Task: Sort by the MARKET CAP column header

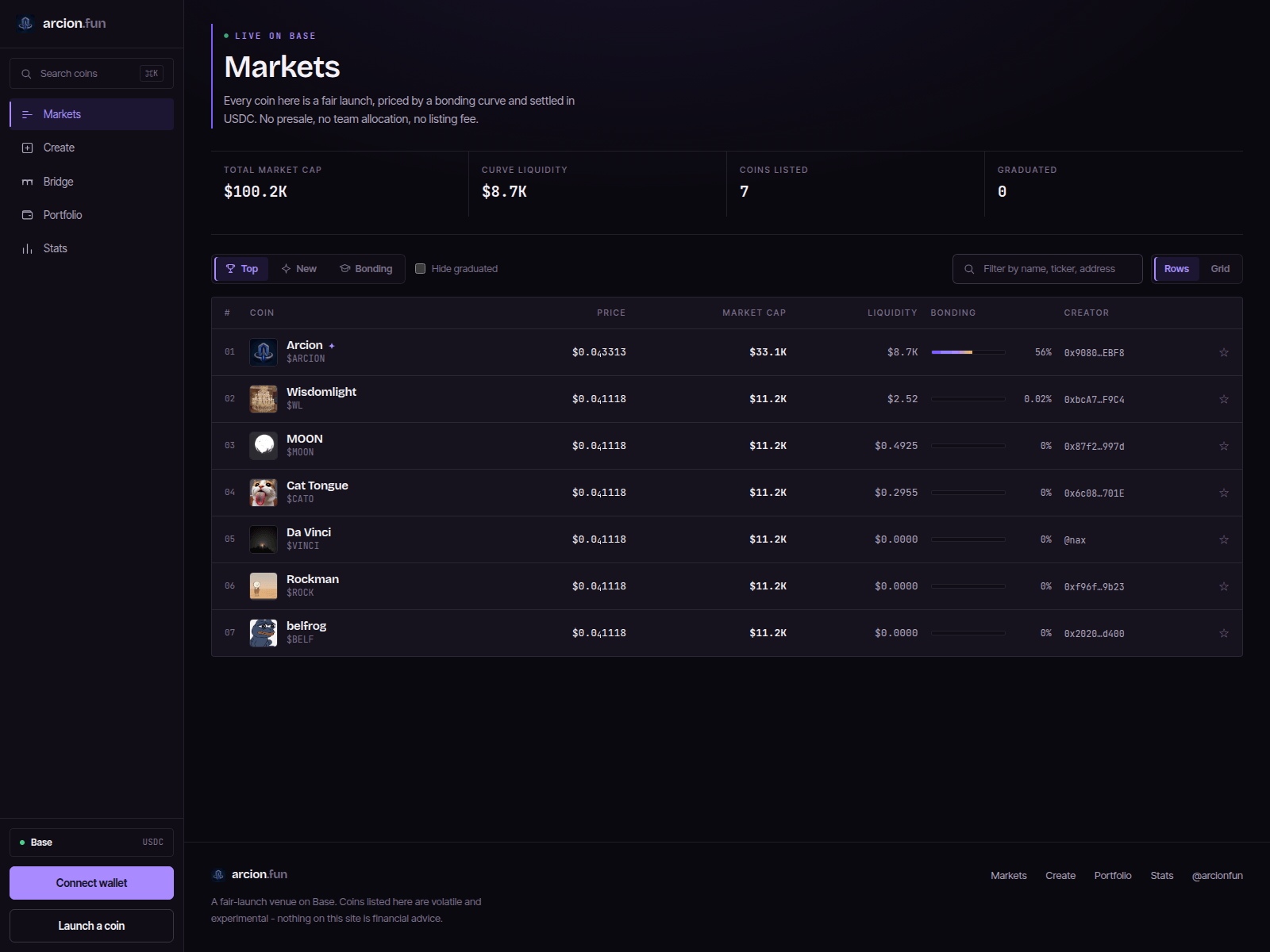Action: pyautogui.click(x=754, y=313)
